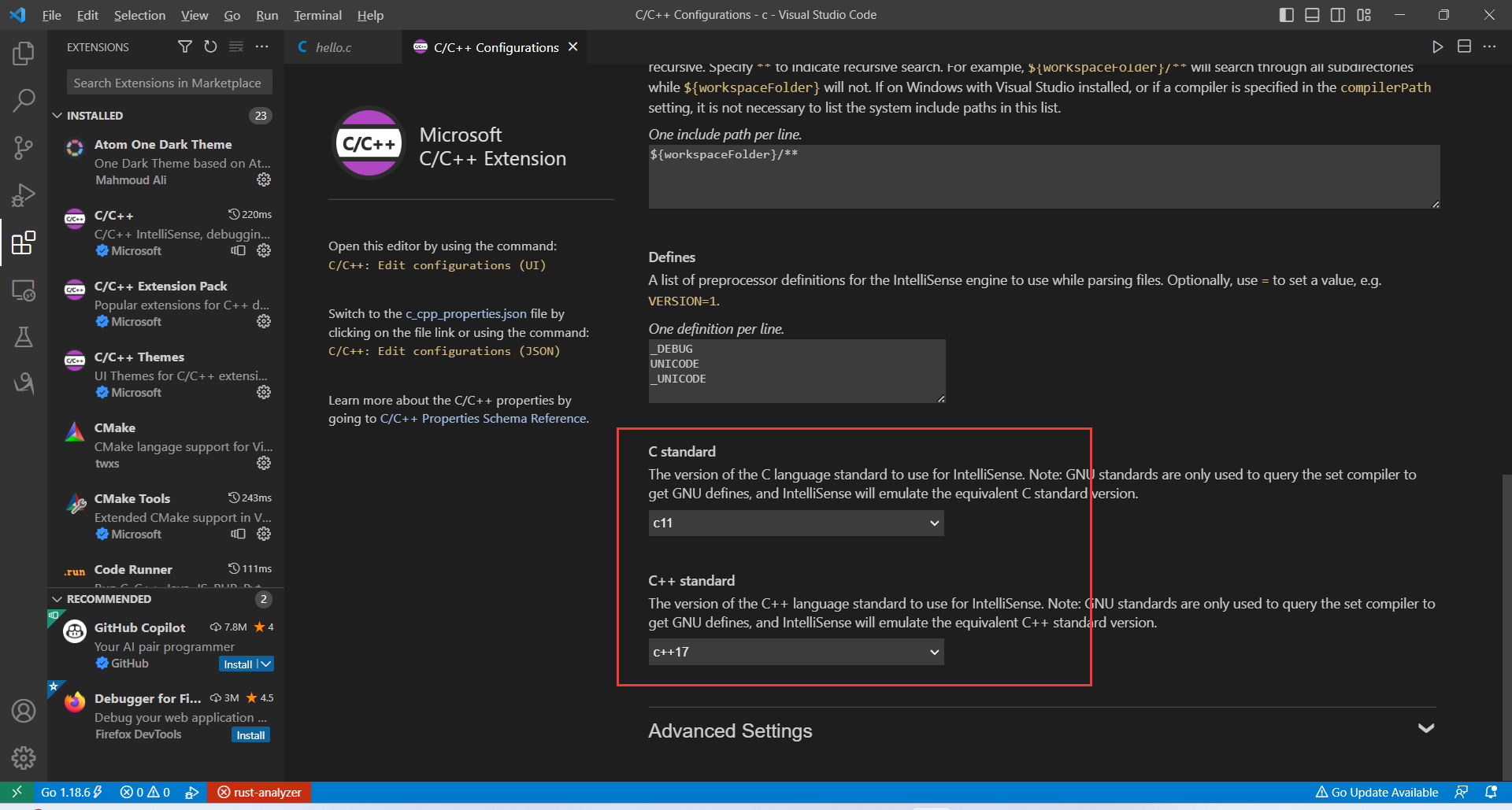Screen dimensions: 1512x810
Task: Open the C standard dropdown set to c11
Action: tap(796, 523)
